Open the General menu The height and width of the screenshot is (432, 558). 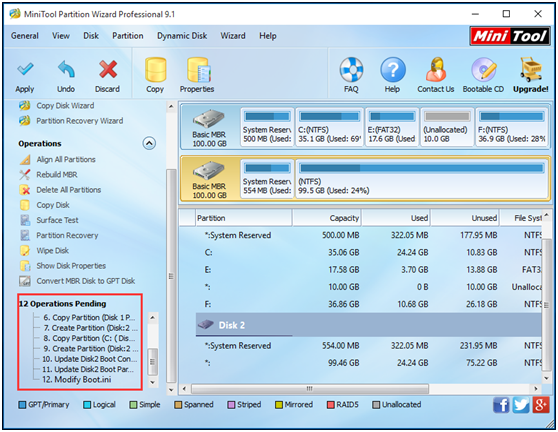(25, 36)
